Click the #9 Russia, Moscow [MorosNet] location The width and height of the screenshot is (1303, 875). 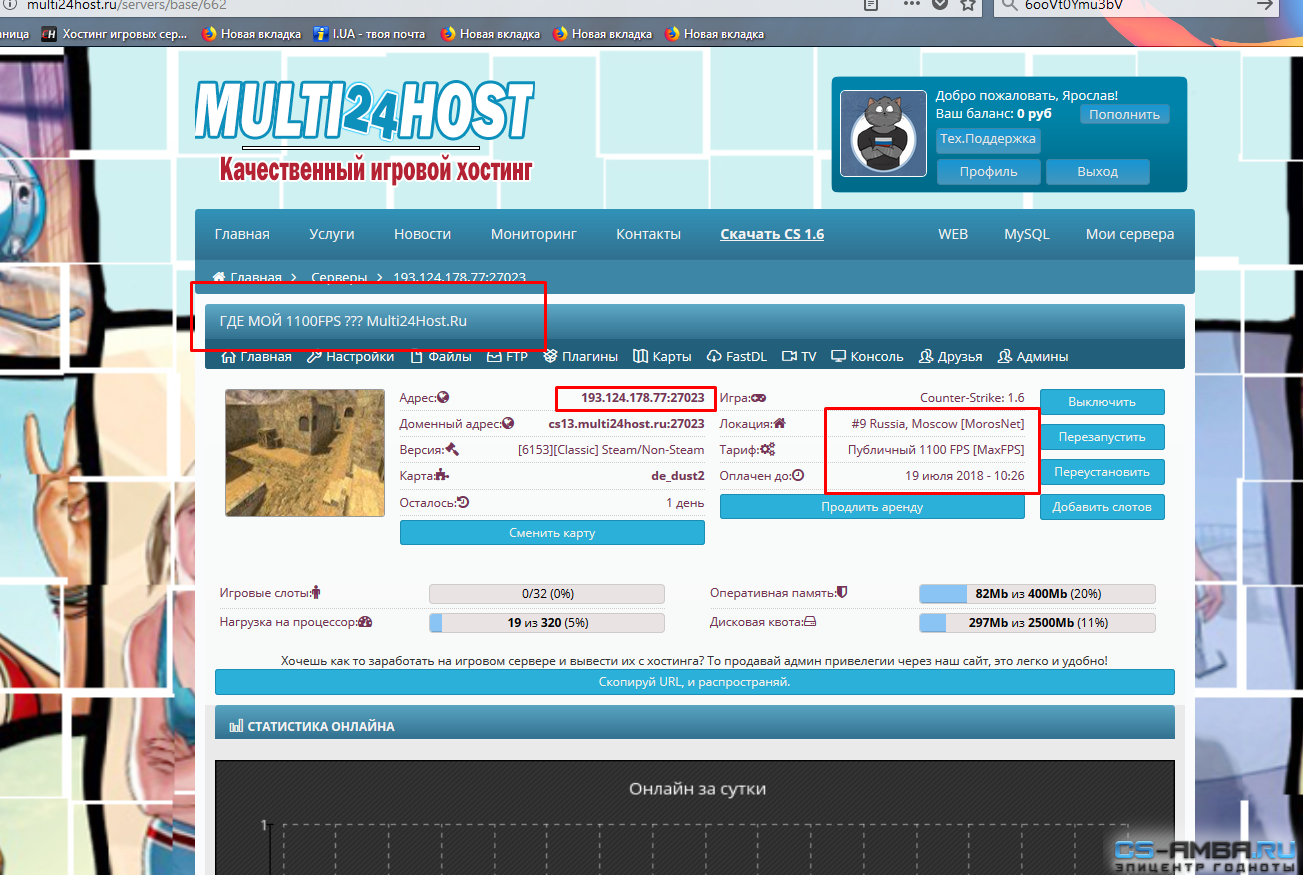(937, 424)
